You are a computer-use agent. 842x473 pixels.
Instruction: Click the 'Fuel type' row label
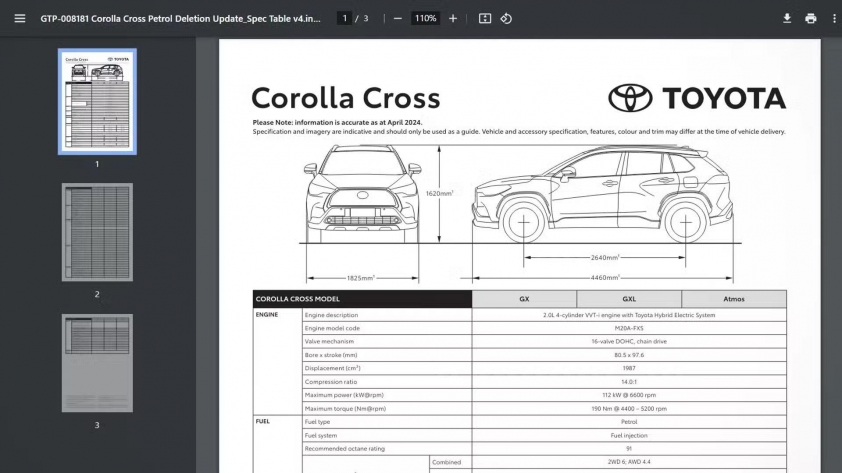(x=317, y=422)
